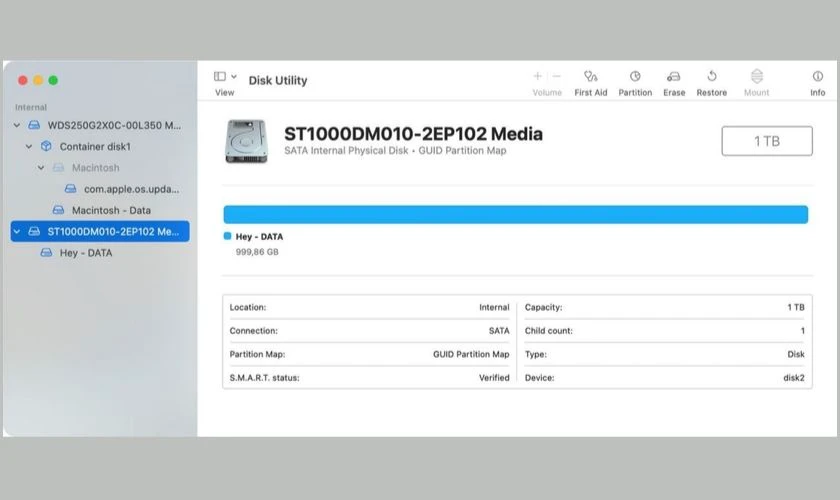Select ST1000DM010-2EP102 Me... in sidebar
Screen dimensions: 840x500
pyautogui.click(x=100, y=232)
